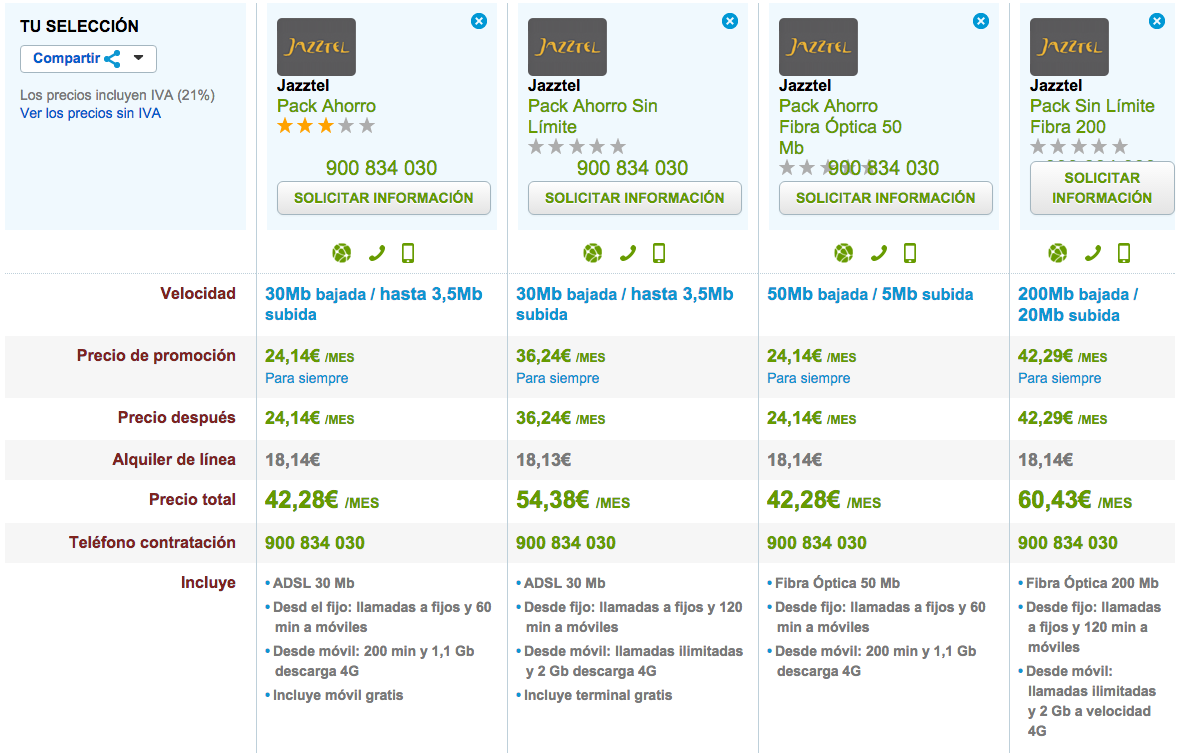Click mobile device icon under Pack Sin Límite Fibra 200
Viewport: 1182px width, 753px height.
tap(1124, 253)
